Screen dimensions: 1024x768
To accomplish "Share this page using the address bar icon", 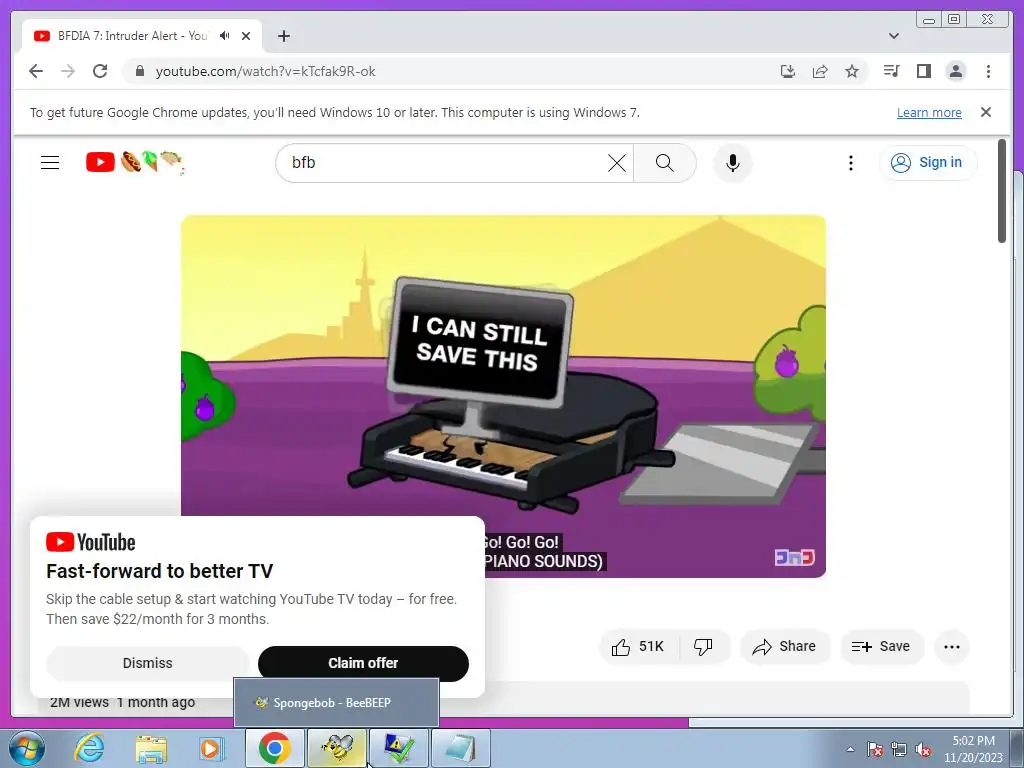I will click(x=820, y=71).
